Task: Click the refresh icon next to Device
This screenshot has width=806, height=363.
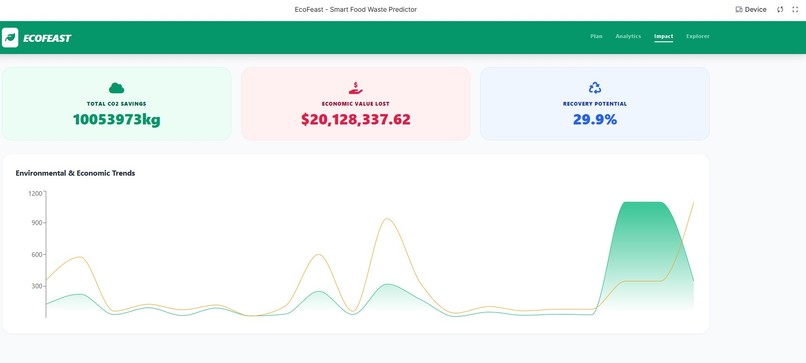Action: (780, 9)
